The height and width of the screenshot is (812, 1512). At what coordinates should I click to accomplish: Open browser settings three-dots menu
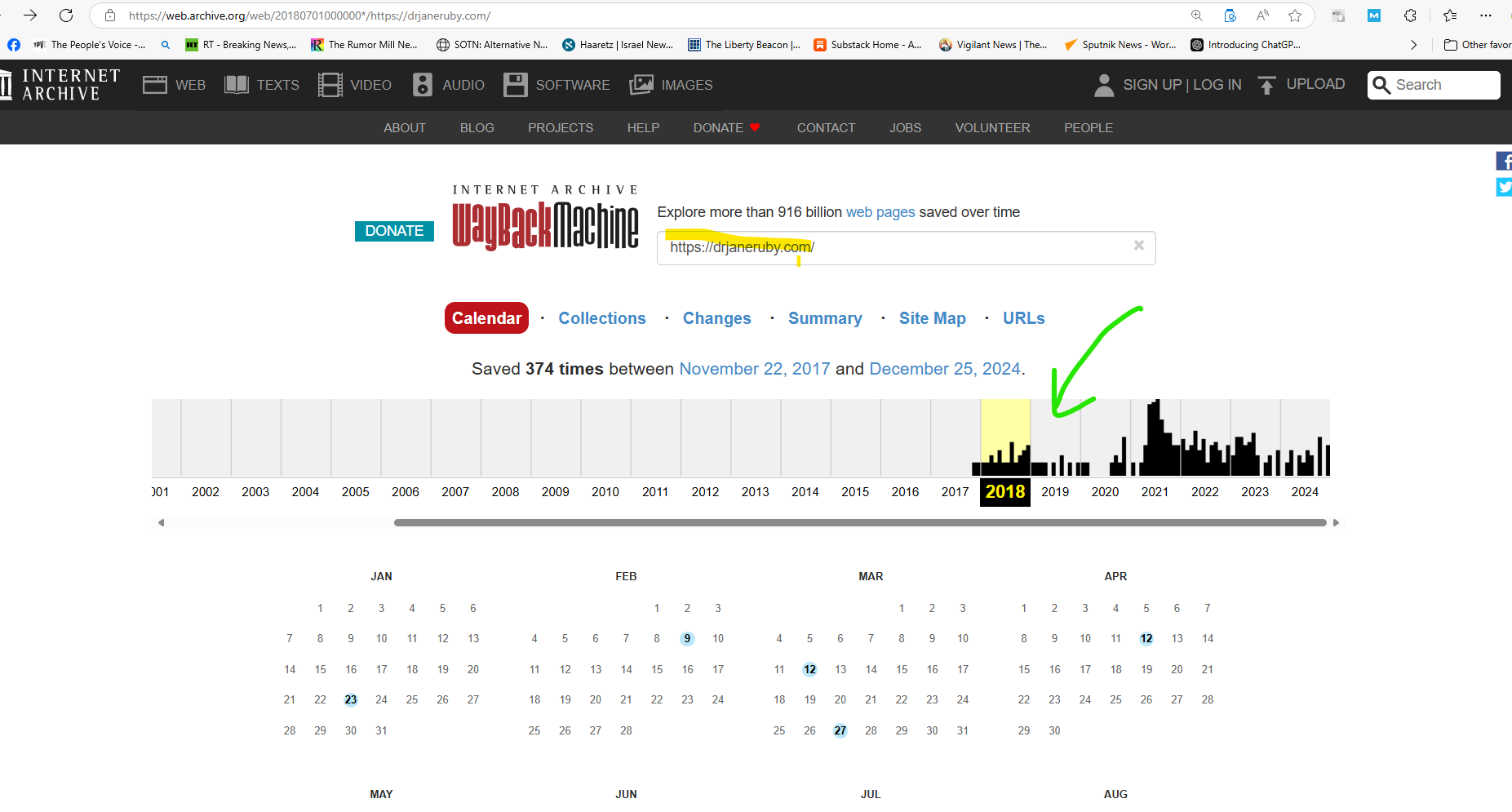(1486, 16)
